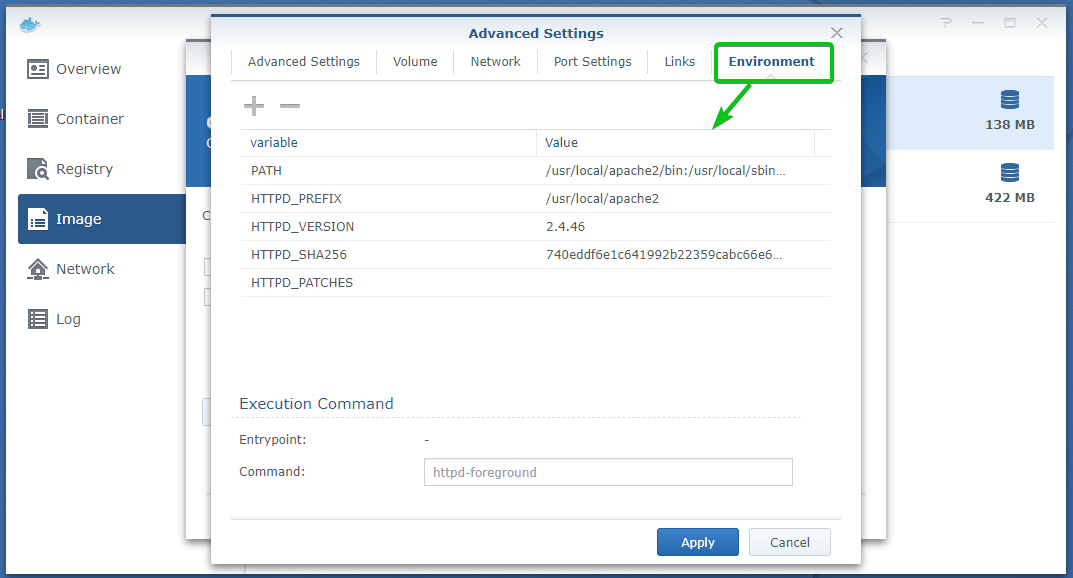Close the Advanced Settings dialog

click(837, 33)
